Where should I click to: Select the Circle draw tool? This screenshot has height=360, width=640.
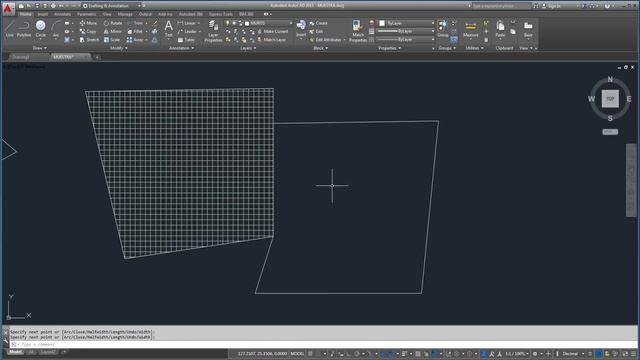(40, 29)
